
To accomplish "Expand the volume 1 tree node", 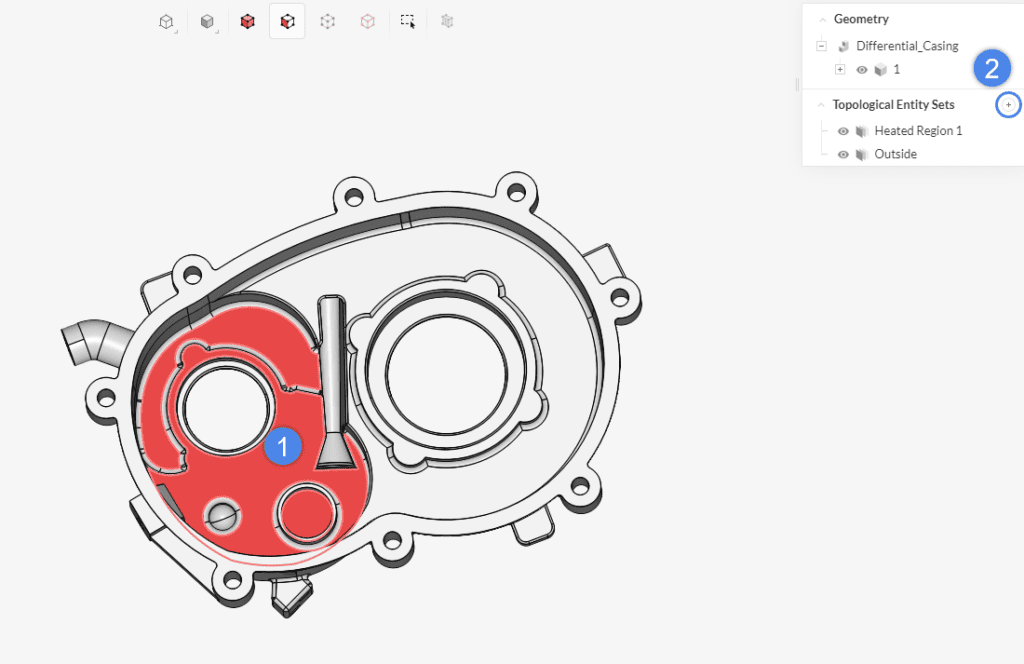I will 840,70.
